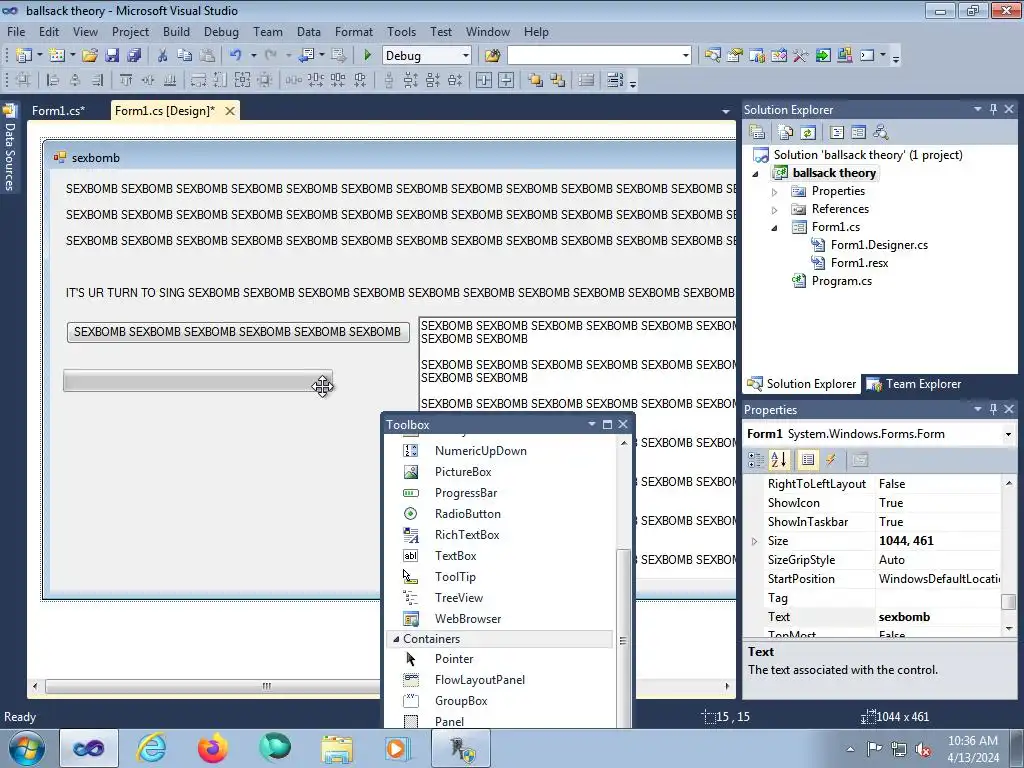This screenshot has height=768, width=1024.
Task: Click the Bring to Front layout icon
Action: 536,80
